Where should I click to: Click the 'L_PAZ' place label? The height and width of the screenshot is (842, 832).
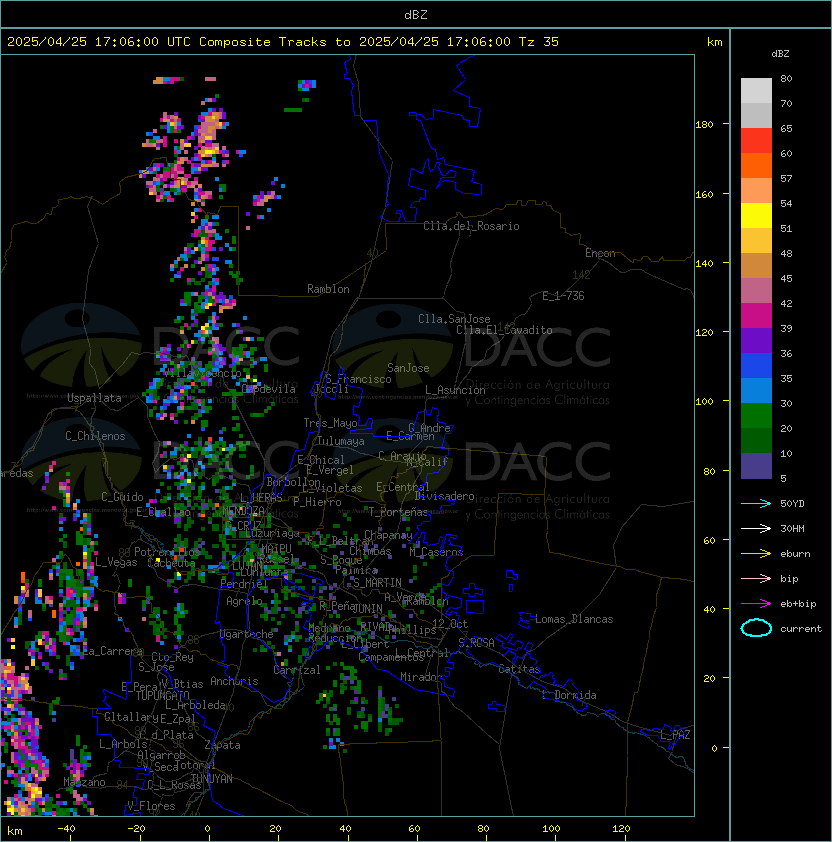(x=675, y=735)
